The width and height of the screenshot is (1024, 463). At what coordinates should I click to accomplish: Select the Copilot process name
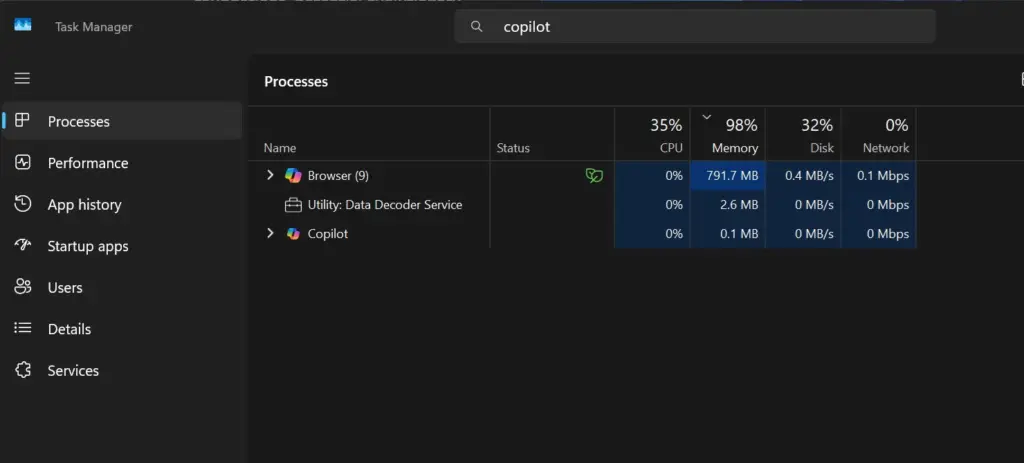coord(328,234)
